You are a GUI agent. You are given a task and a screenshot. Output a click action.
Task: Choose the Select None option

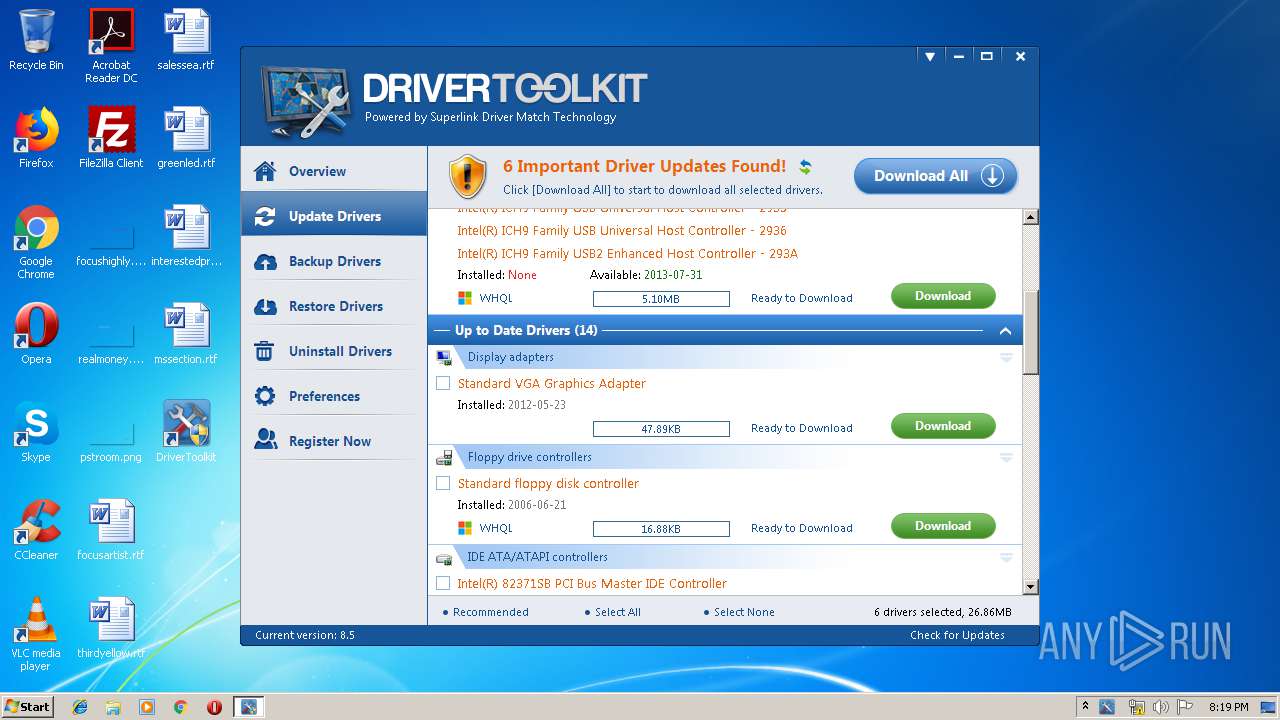[x=739, y=612]
